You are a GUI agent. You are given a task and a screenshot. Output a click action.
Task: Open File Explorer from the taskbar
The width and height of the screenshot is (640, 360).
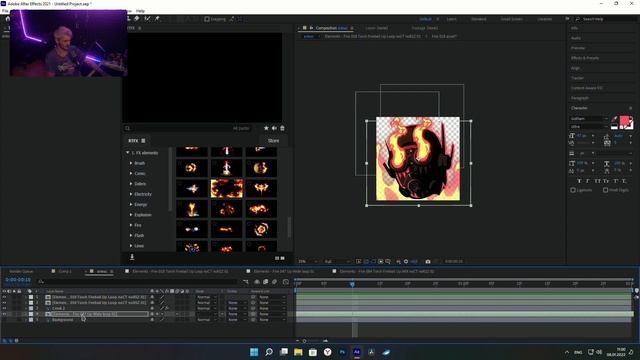(298, 352)
